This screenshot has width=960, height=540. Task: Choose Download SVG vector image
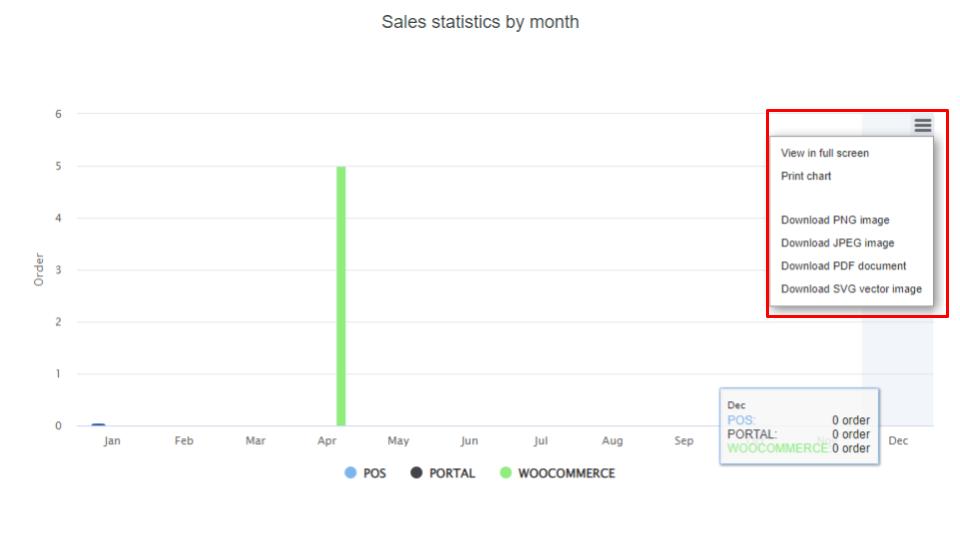851,289
